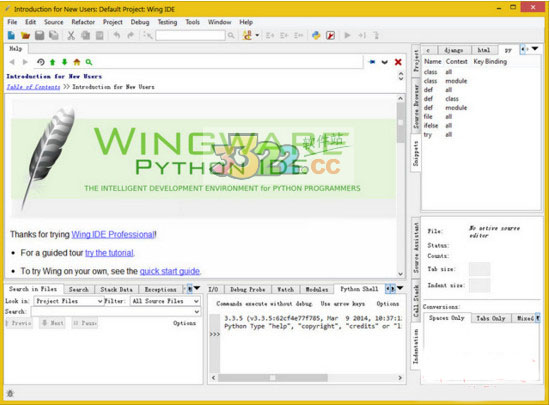The width and height of the screenshot is (550, 405).
Task: Click the Cut scissors icon
Action: click(71, 35)
